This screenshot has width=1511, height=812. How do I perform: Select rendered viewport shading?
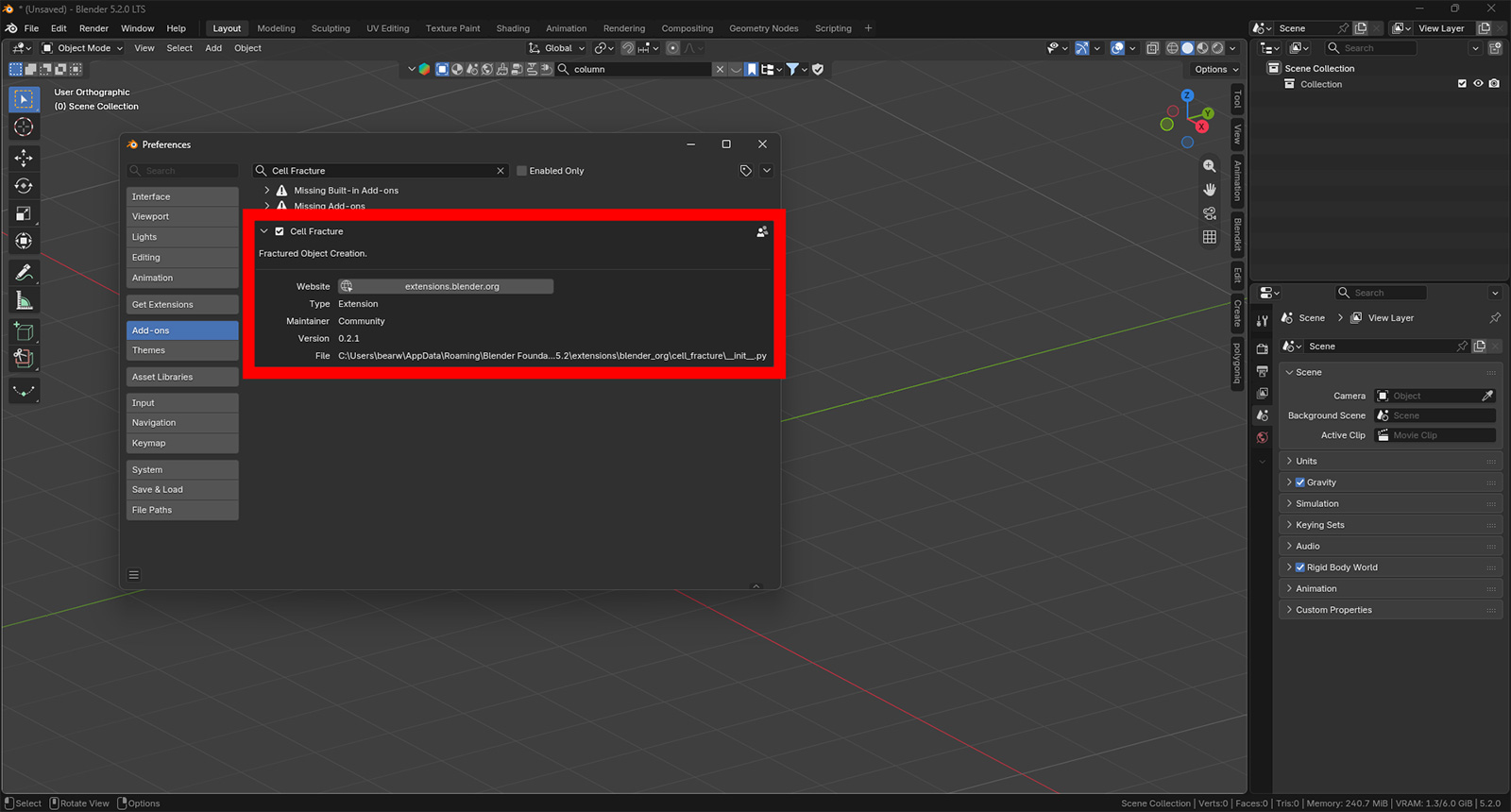(1218, 48)
